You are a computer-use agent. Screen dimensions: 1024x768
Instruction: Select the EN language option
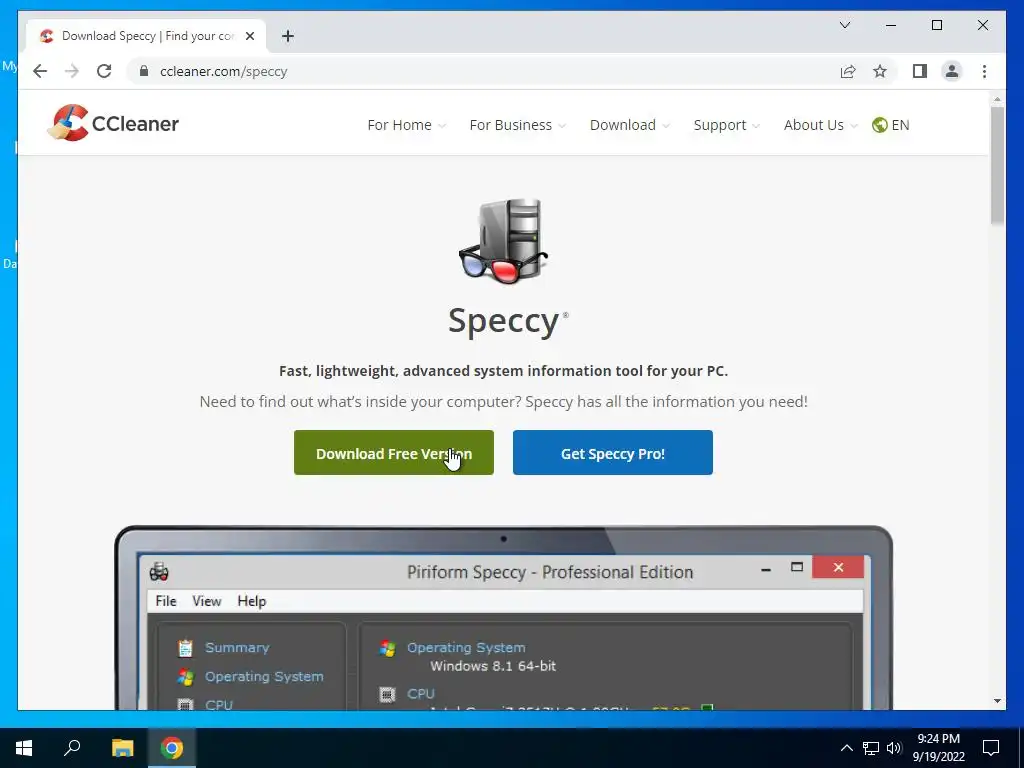[900, 125]
